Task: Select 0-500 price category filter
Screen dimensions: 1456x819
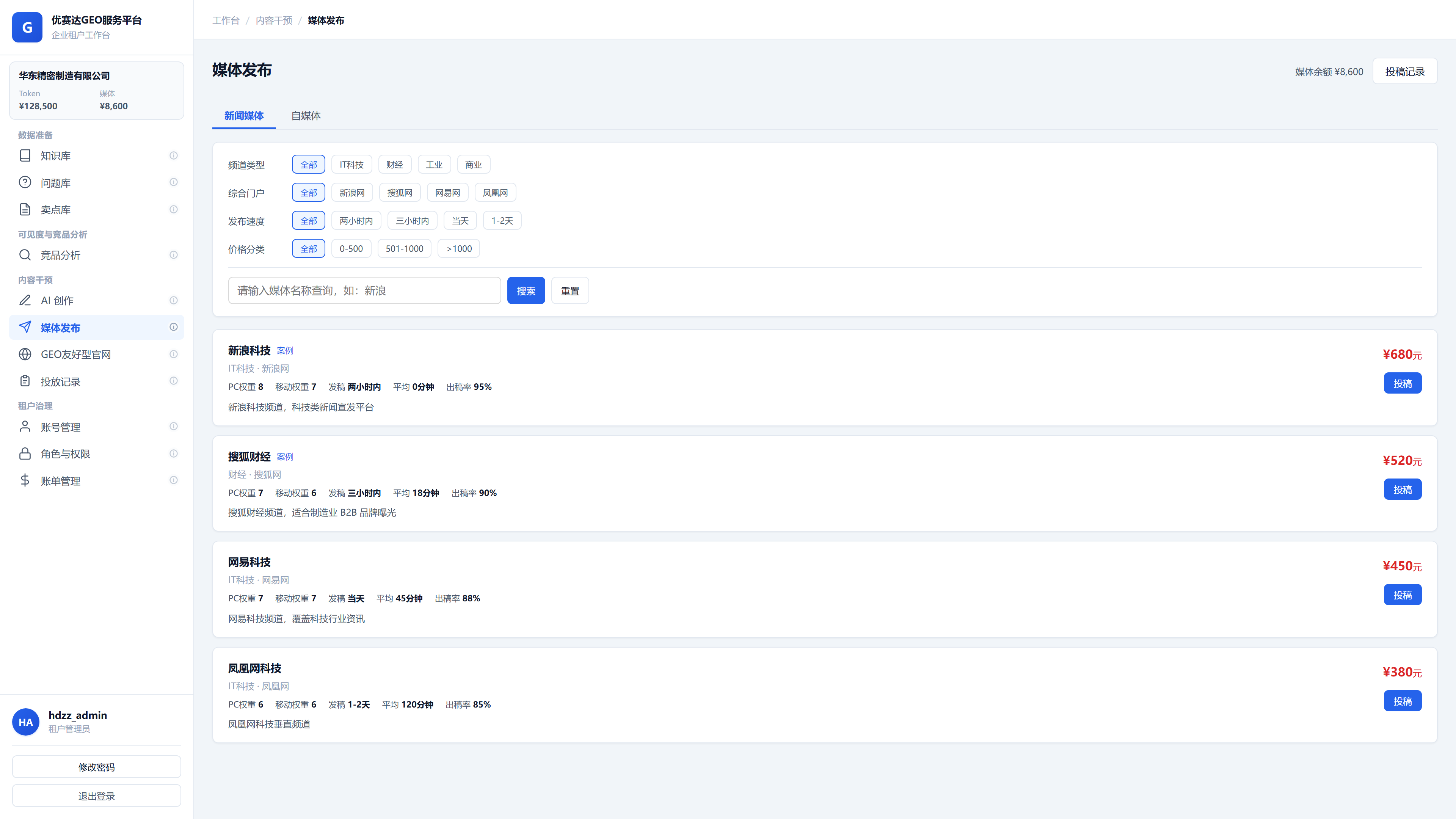Action: [x=351, y=249]
